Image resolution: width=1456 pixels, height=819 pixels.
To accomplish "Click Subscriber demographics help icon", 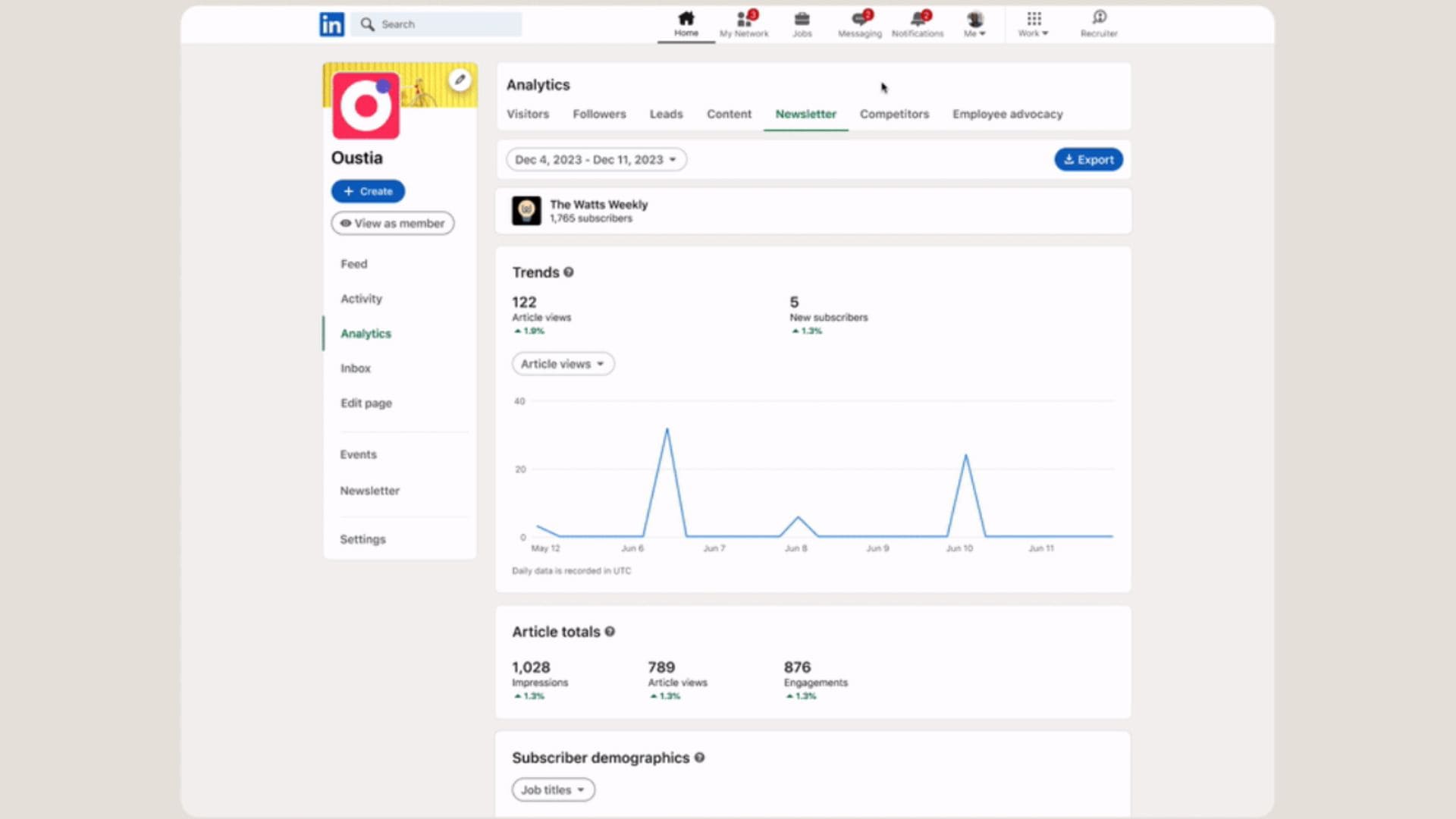I will (699, 758).
